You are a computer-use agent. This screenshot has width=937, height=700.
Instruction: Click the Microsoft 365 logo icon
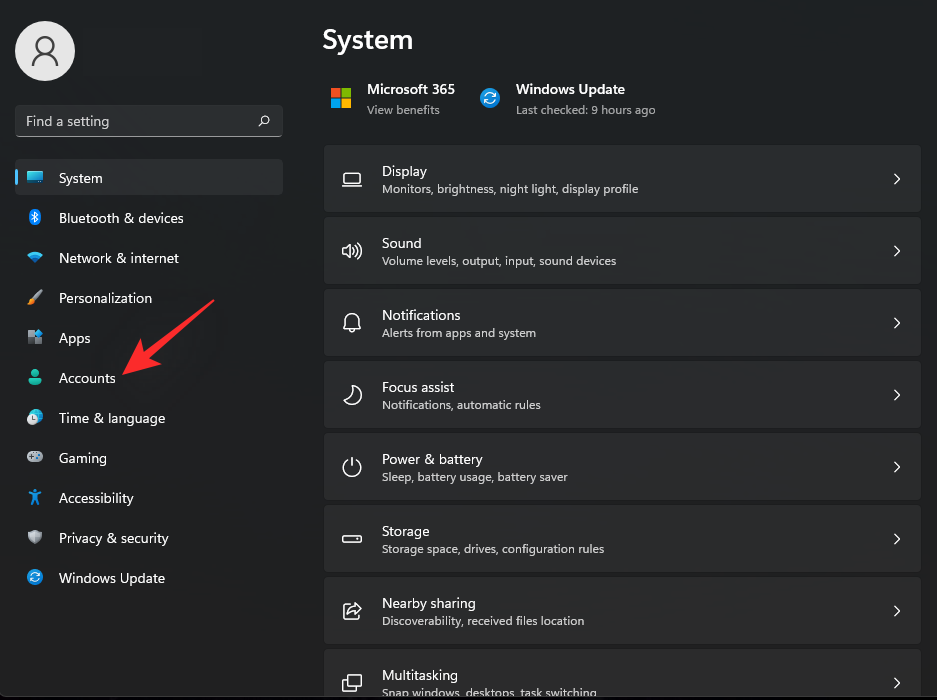coord(342,98)
